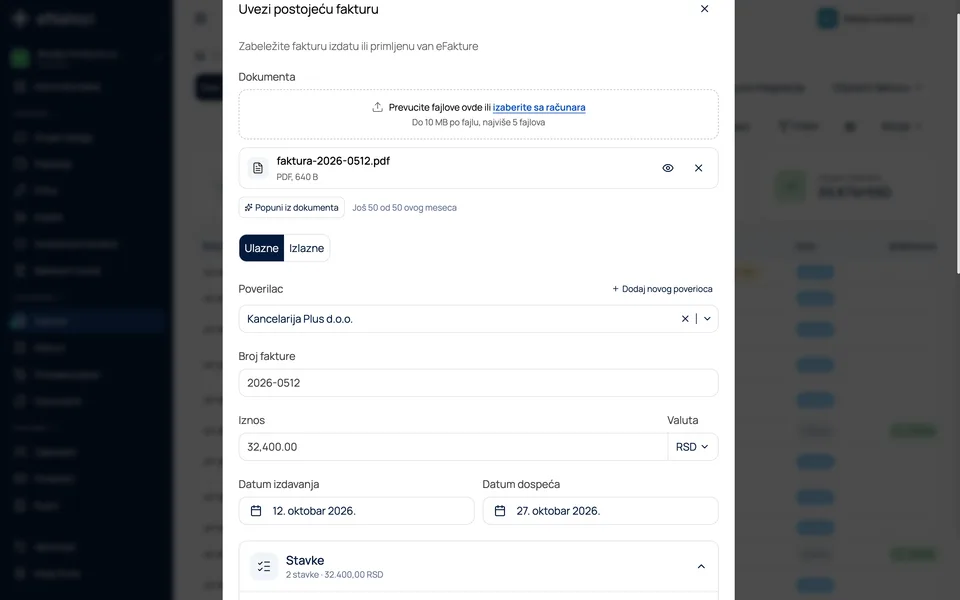Viewport: 960px width, 600px height.
Task: Click Dodaj novog poverioca
Action: coord(662,289)
